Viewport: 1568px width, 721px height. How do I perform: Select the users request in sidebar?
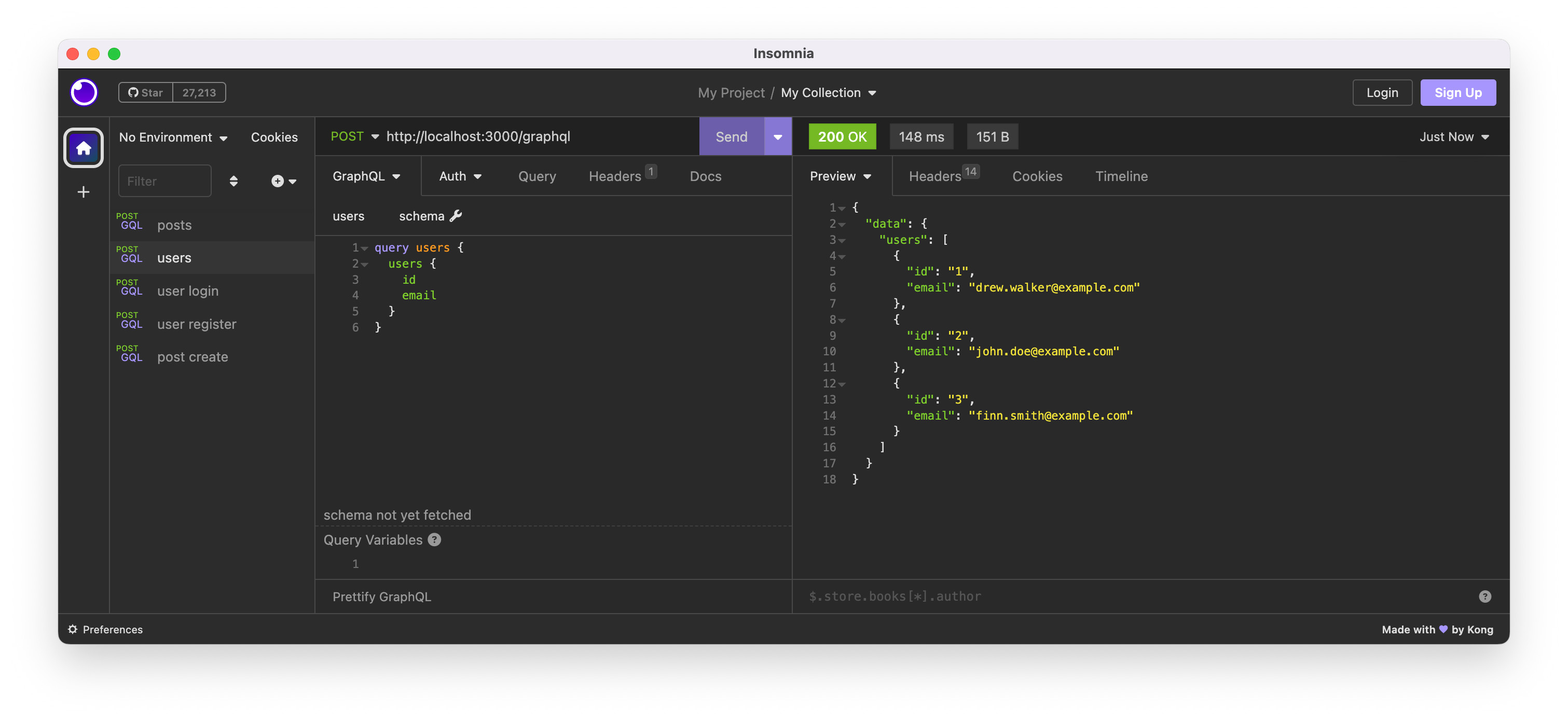[x=212, y=257]
